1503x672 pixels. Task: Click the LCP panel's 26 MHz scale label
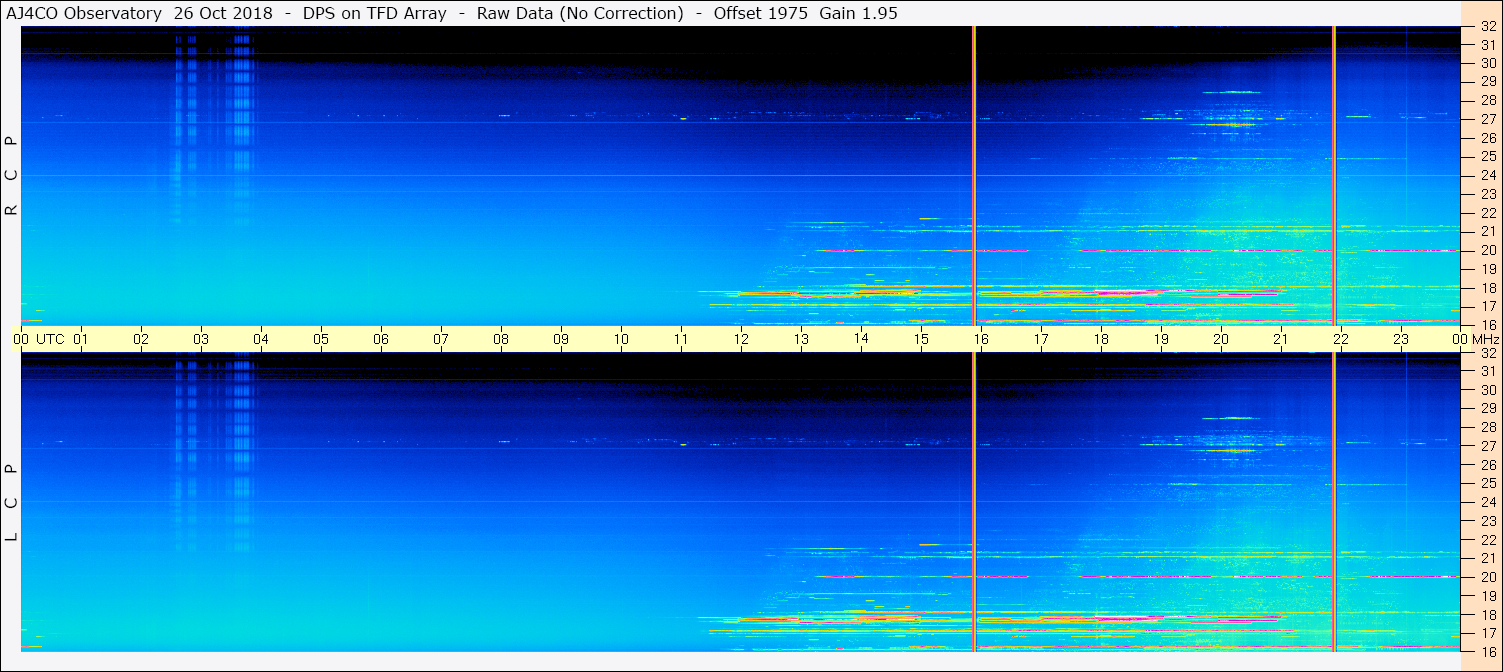(1488, 465)
